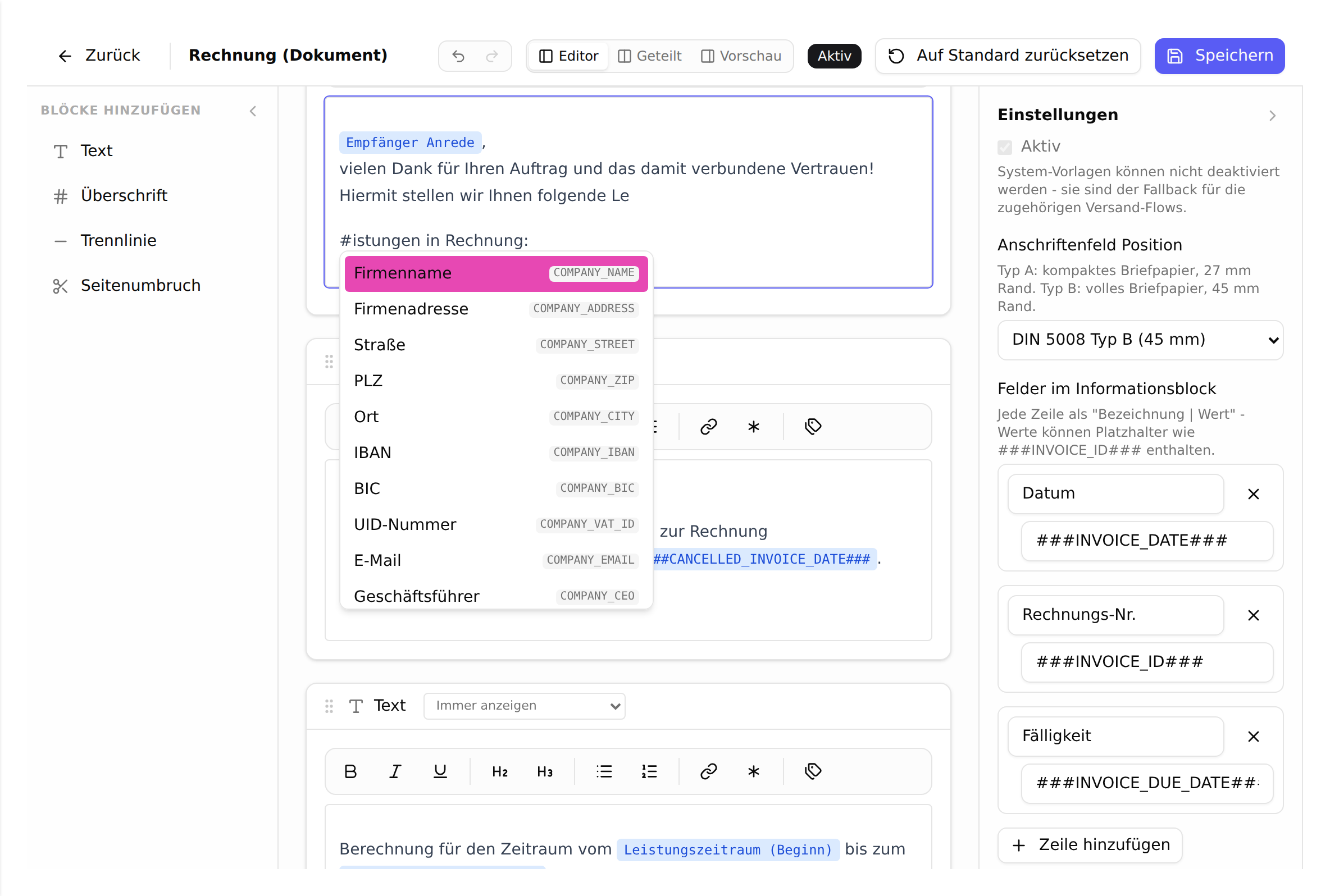Go back with the Zurück button

(x=99, y=56)
